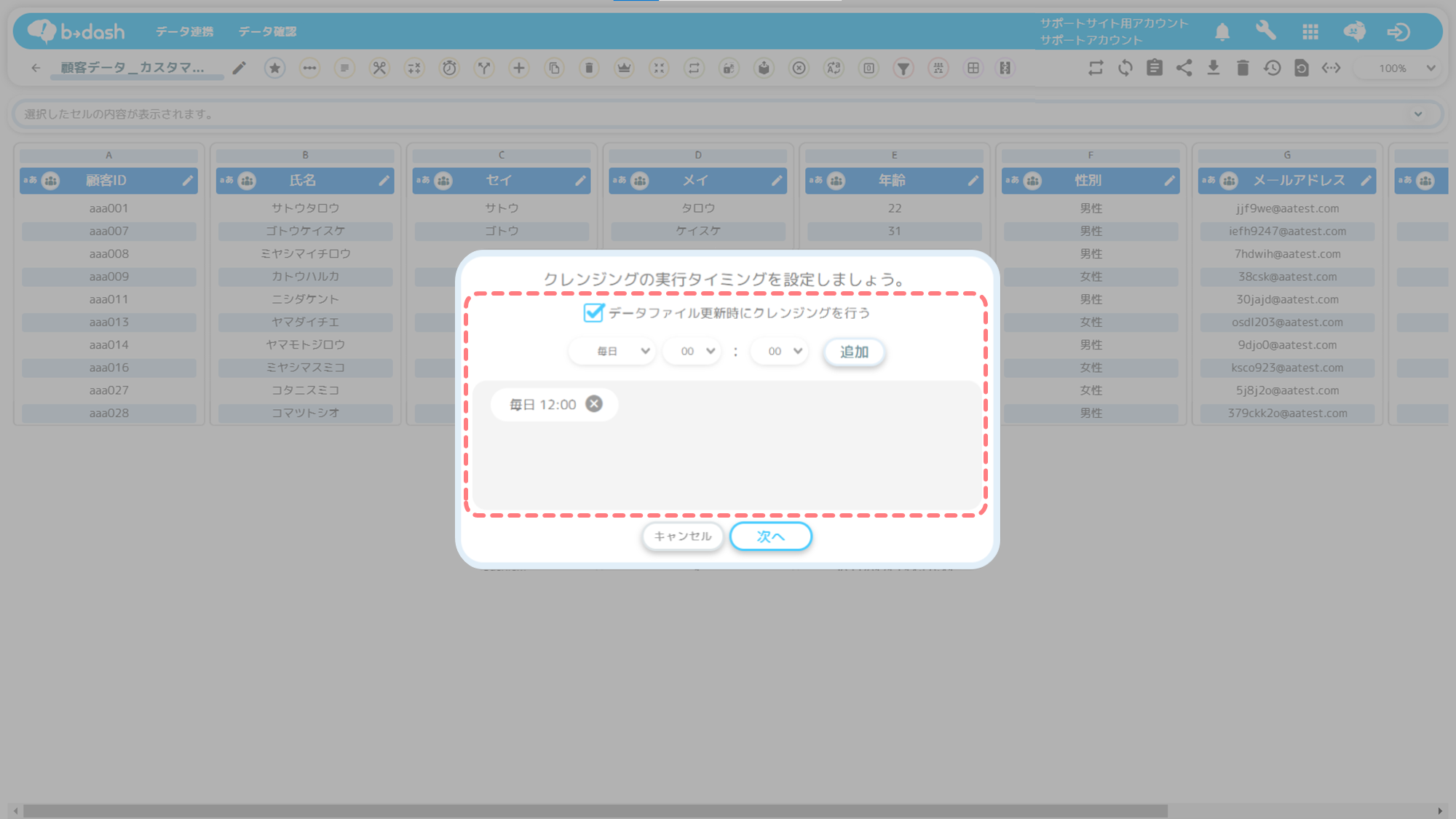Click the 追加 button
Viewport: 1456px width, 819px height.
click(854, 352)
